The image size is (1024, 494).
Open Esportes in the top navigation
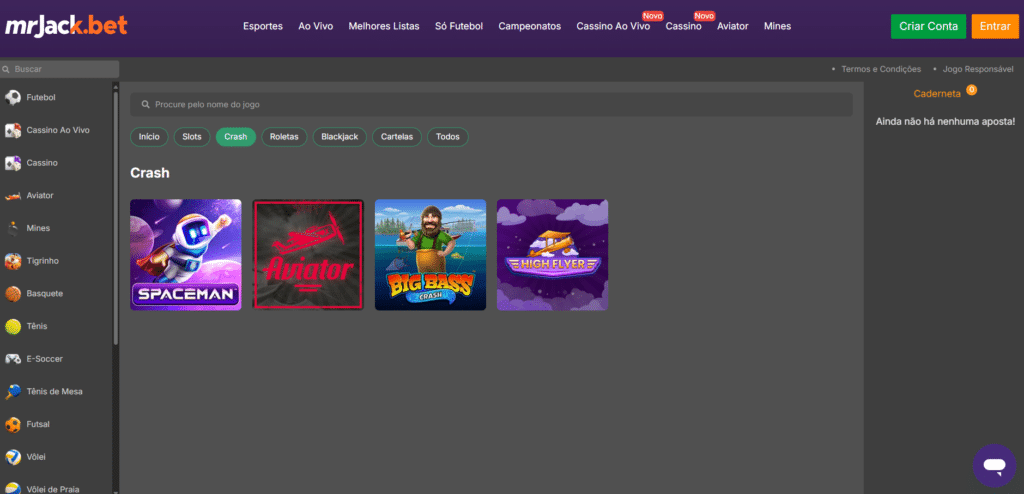[x=263, y=26]
